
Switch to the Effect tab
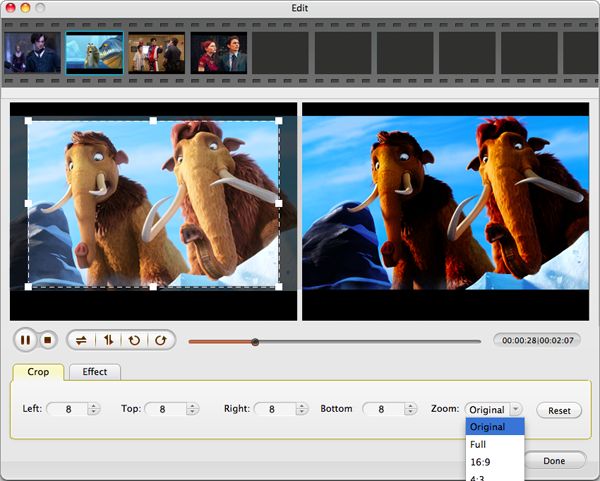coord(95,372)
